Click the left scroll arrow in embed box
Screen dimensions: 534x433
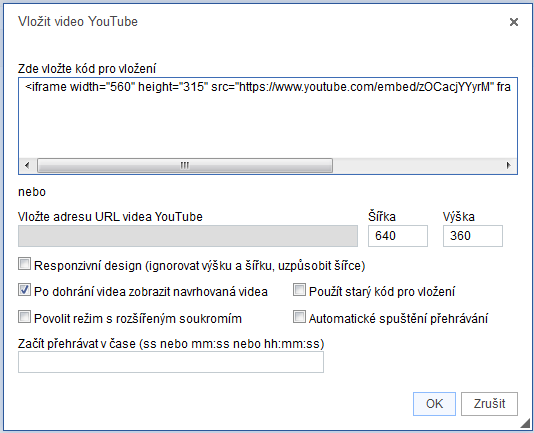click(27, 166)
